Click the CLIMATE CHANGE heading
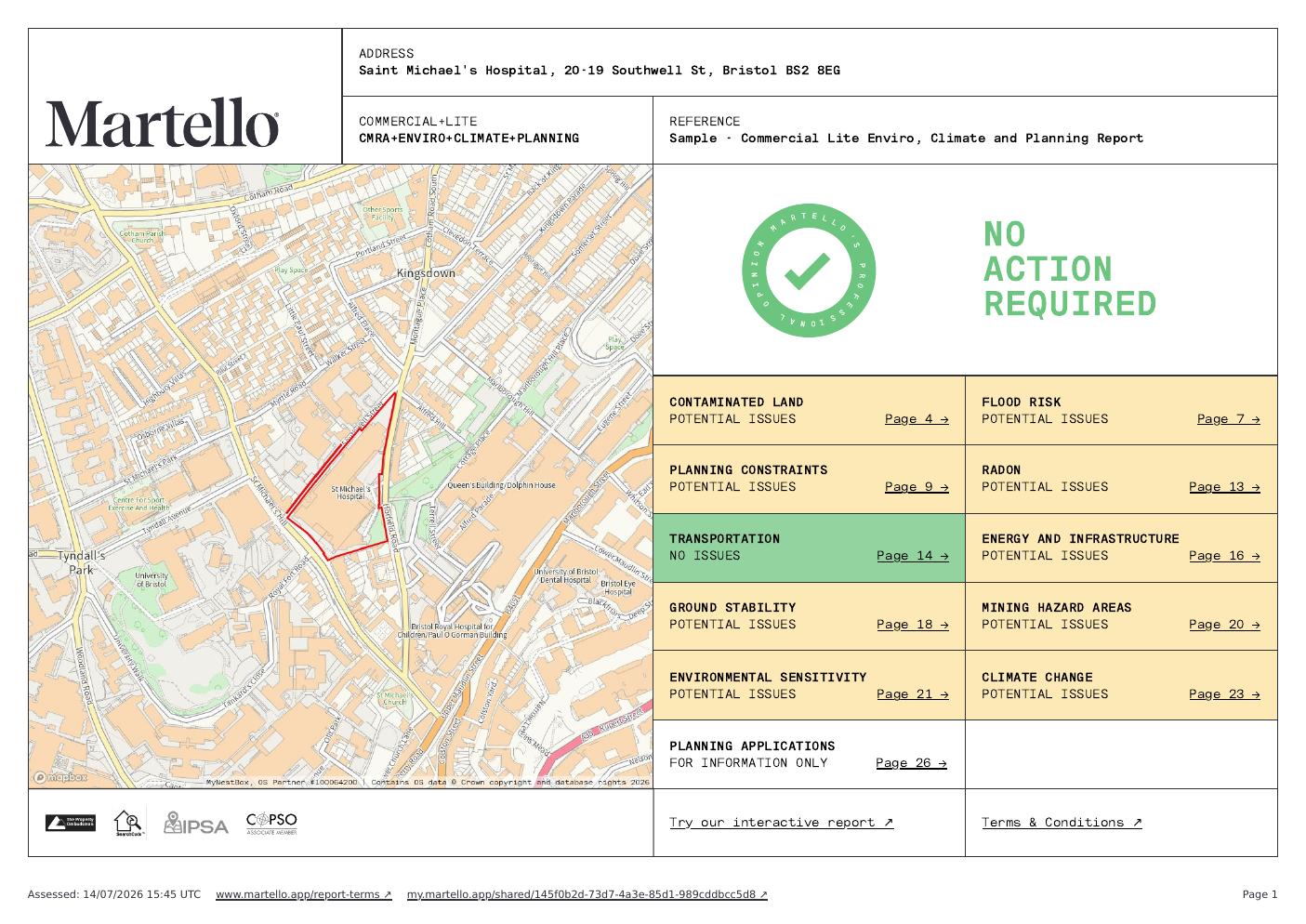The image size is (1306, 924). coord(1037,678)
